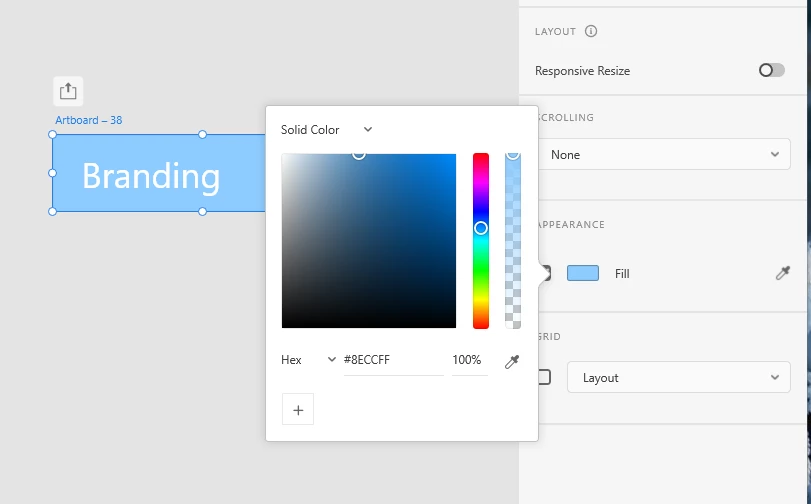Open the Hex color mode dropdown
811x504 pixels.
[x=308, y=360]
